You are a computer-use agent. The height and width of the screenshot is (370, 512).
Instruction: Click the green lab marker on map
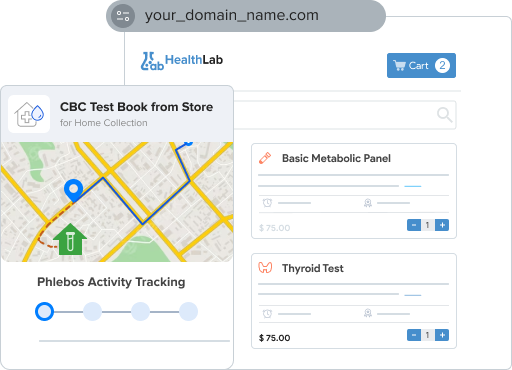tap(70, 240)
